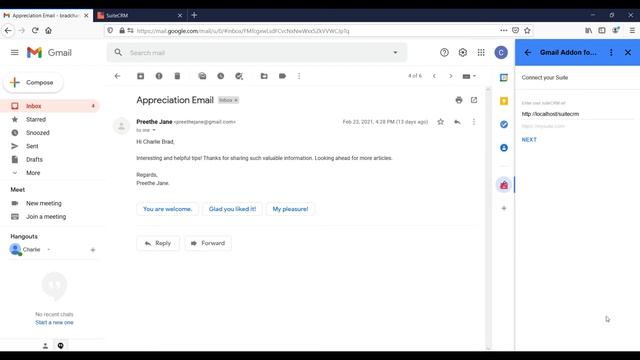Get more add-ons plus icon
640x360 pixels.
[504, 208]
